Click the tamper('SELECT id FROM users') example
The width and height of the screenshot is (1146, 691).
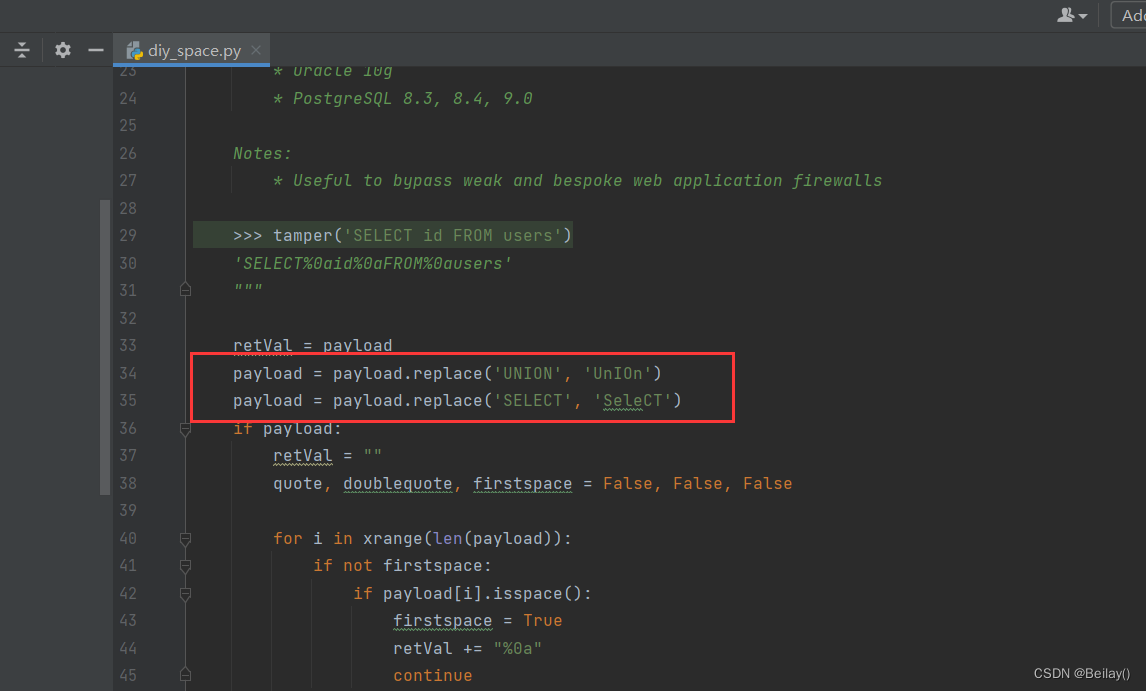point(422,235)
